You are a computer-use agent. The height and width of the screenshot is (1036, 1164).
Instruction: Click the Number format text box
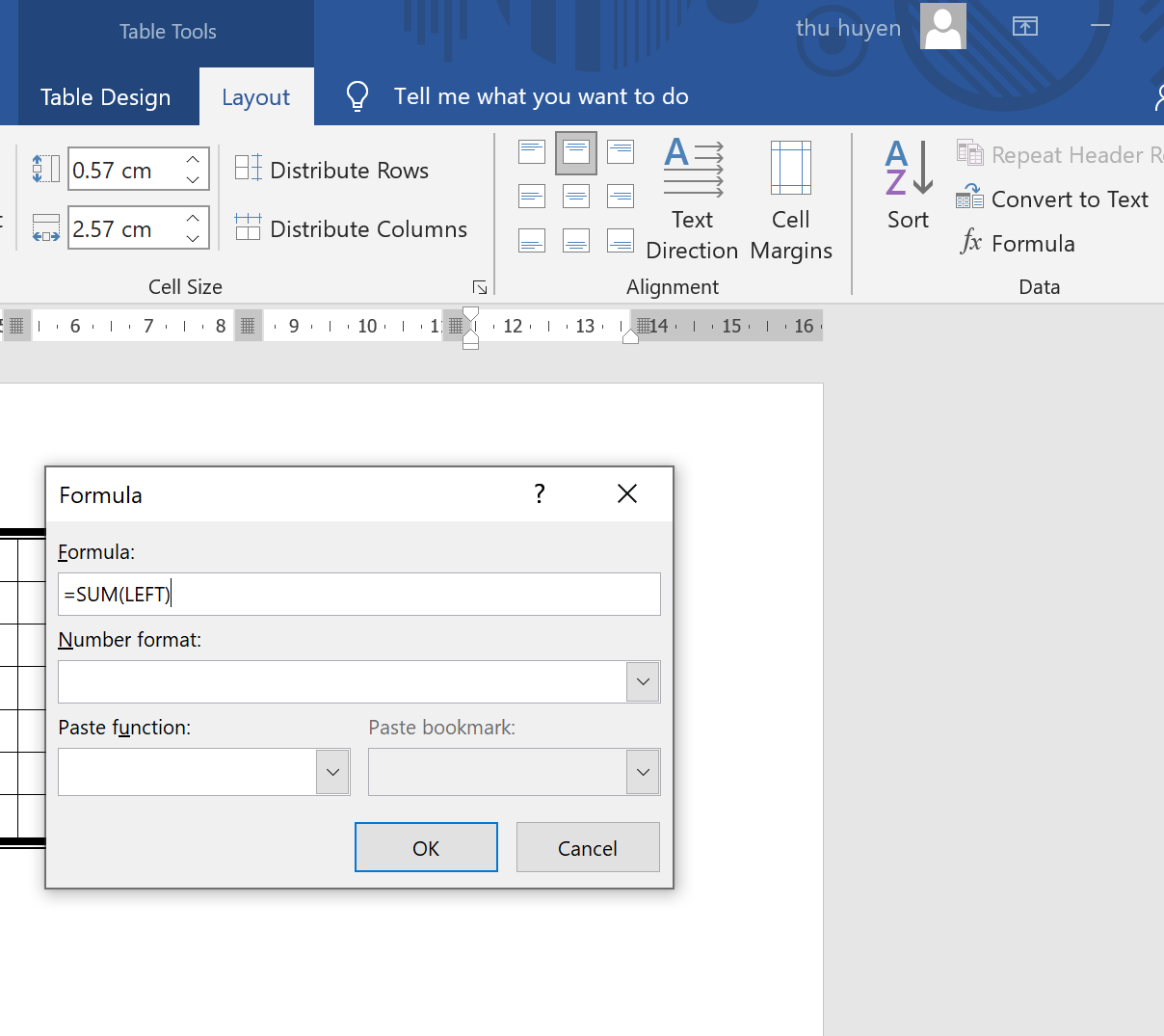click(x=342, y=681)
